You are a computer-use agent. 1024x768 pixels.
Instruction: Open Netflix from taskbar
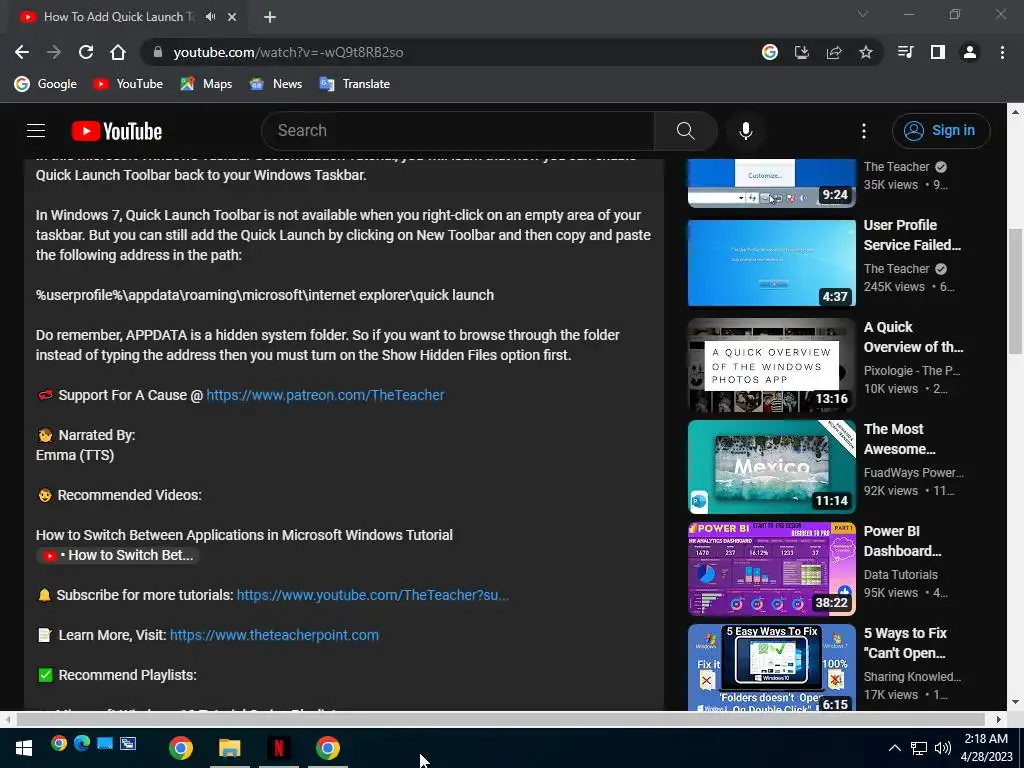(278, 748)
